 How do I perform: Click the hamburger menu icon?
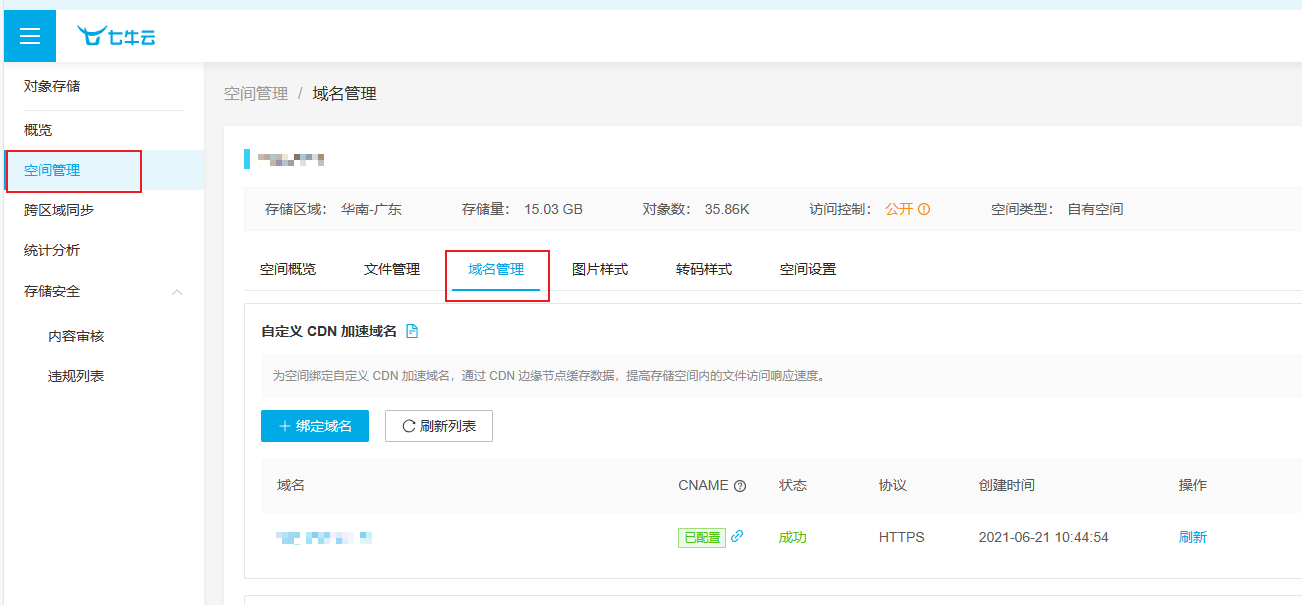coord(30,36)
